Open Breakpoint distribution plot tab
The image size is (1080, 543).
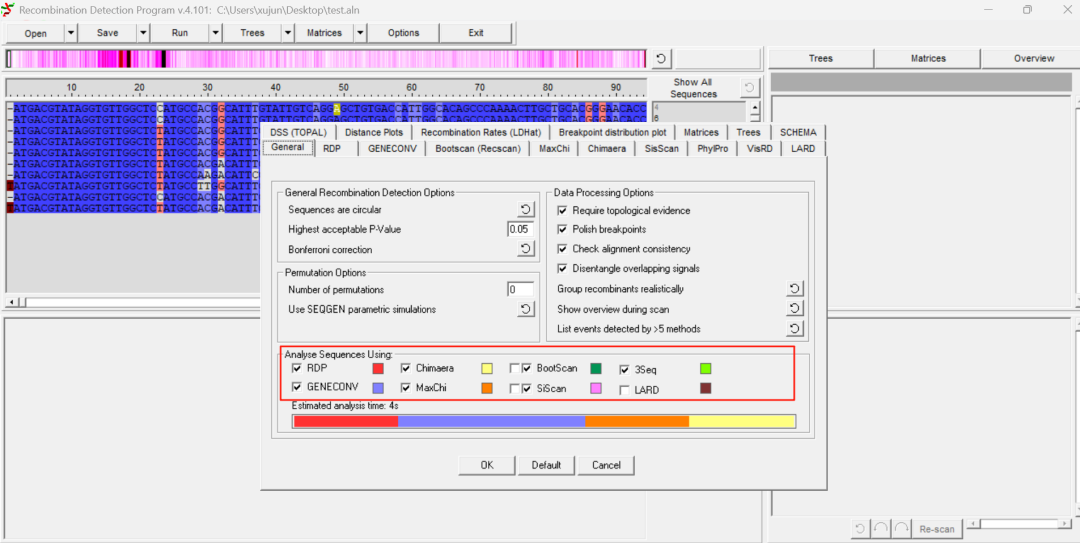pos(612,132)
